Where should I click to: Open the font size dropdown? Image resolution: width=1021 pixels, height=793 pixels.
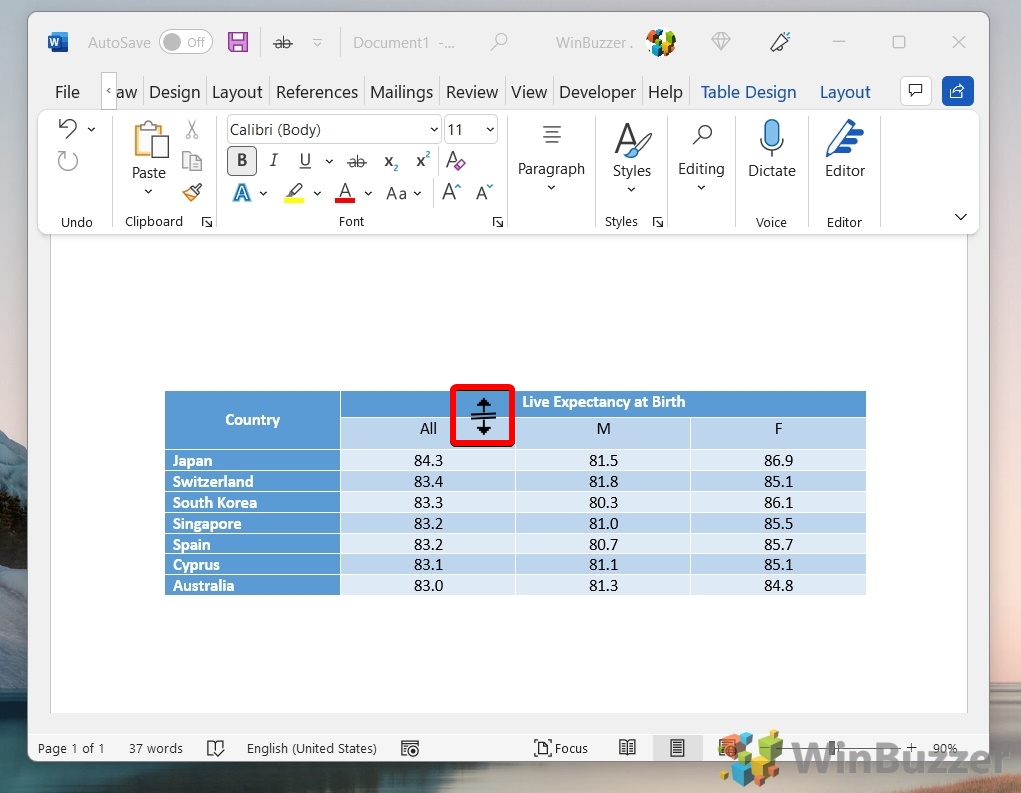click(490, 130)
